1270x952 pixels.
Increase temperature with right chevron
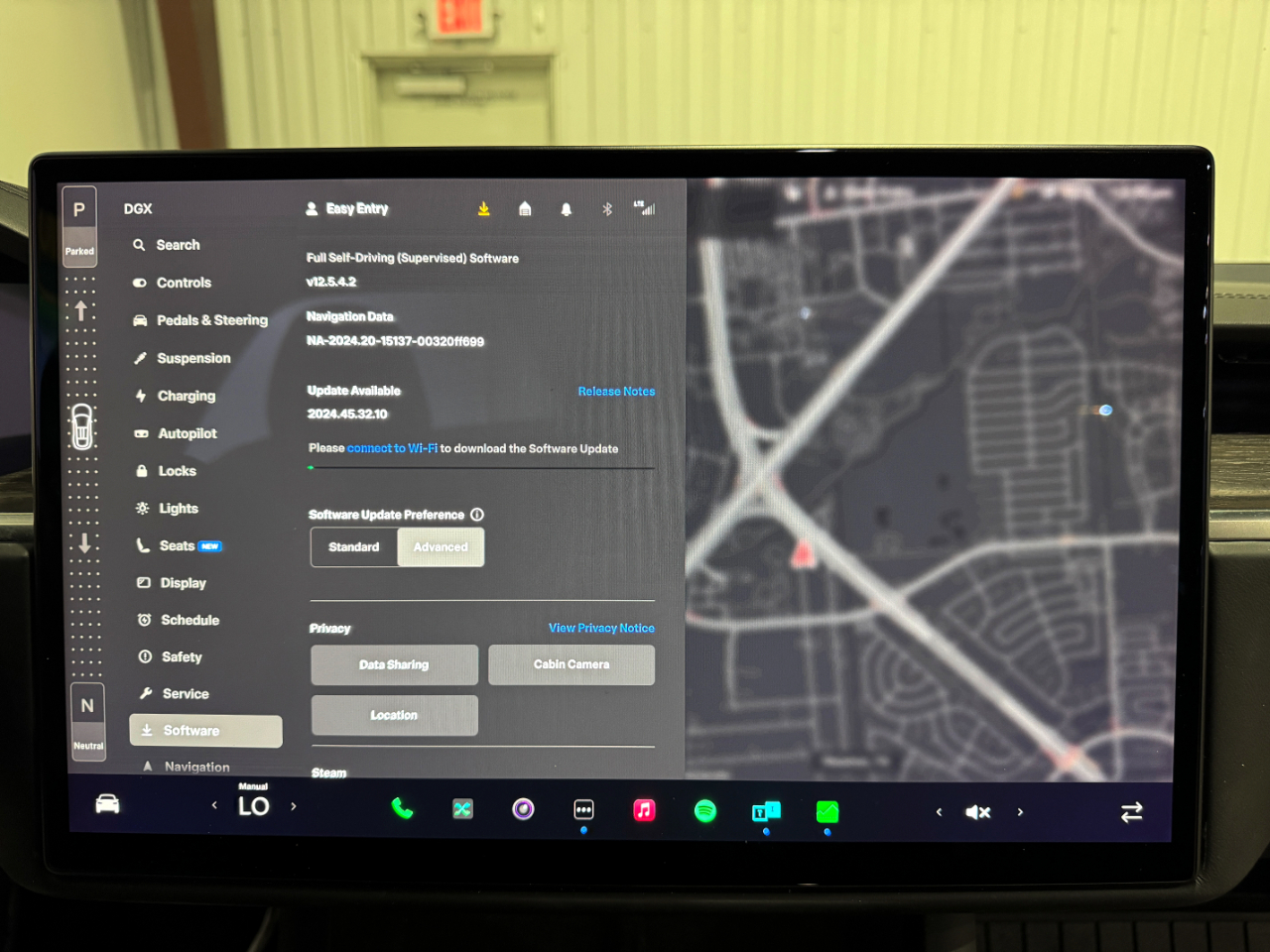tap(293, 806)
